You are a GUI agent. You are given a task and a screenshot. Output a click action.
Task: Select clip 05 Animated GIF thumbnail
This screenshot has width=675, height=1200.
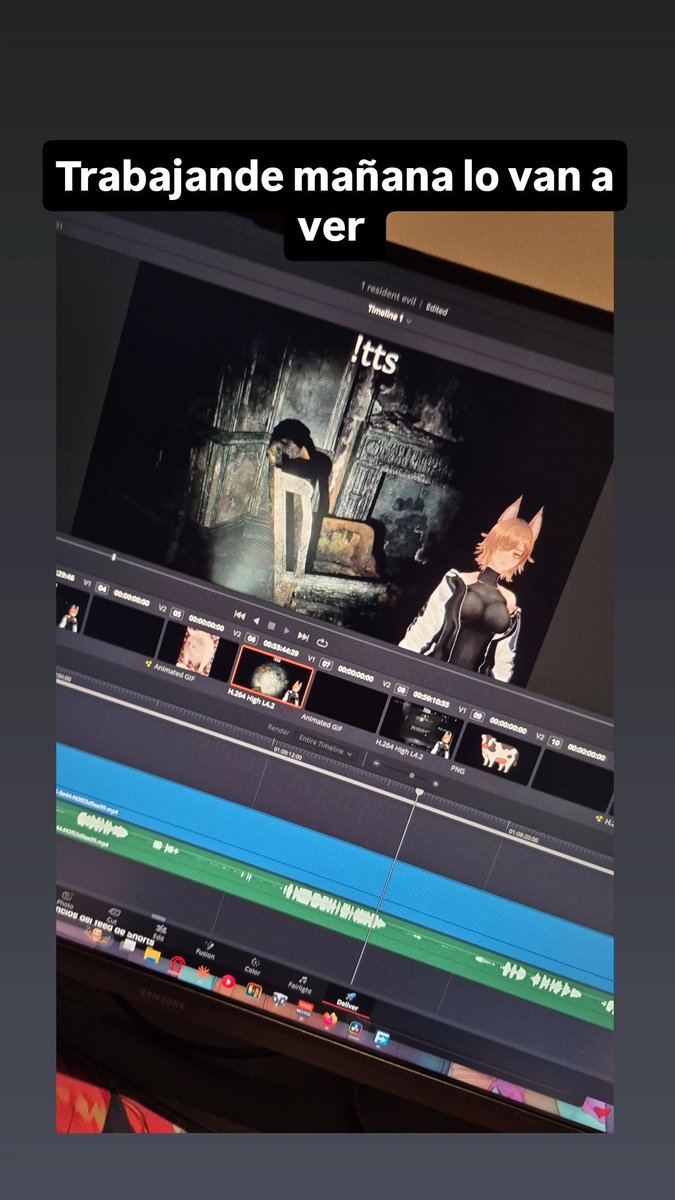197,650
